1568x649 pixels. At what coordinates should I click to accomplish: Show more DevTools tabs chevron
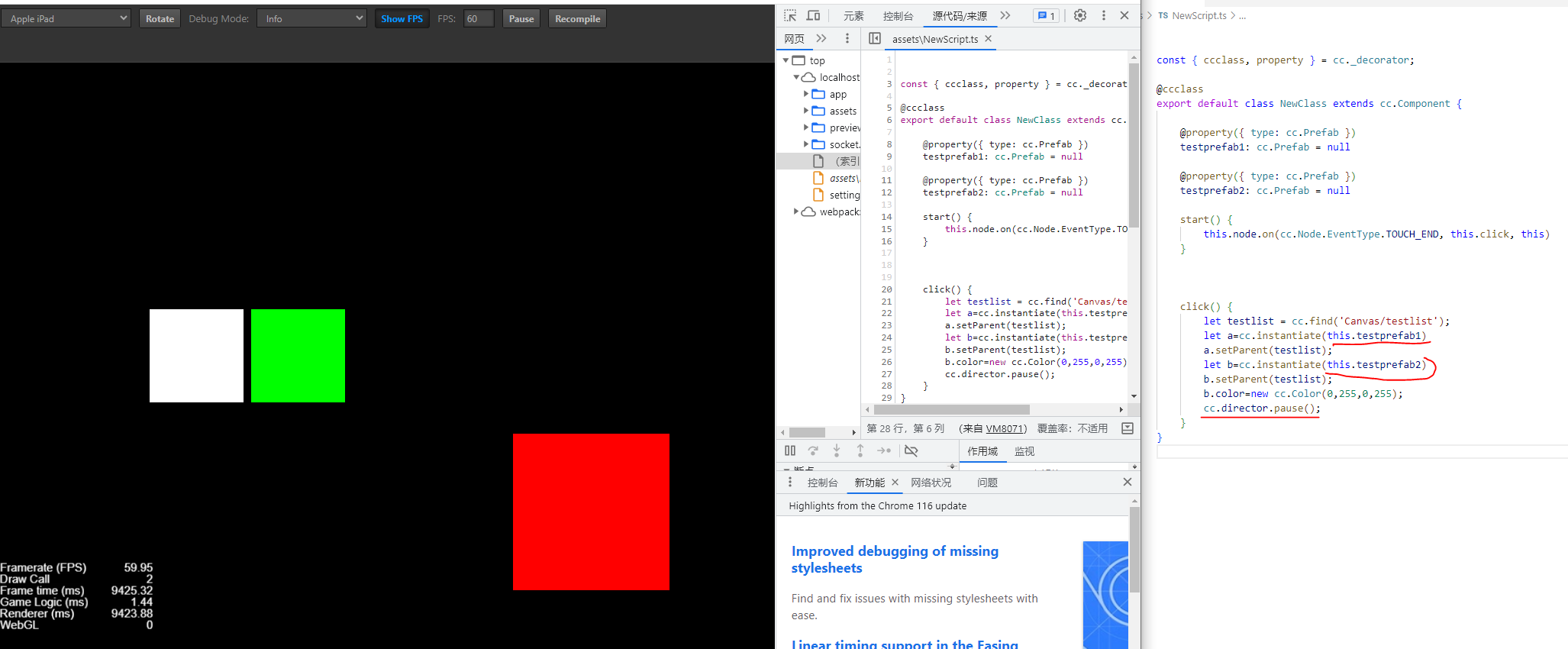1005,15
